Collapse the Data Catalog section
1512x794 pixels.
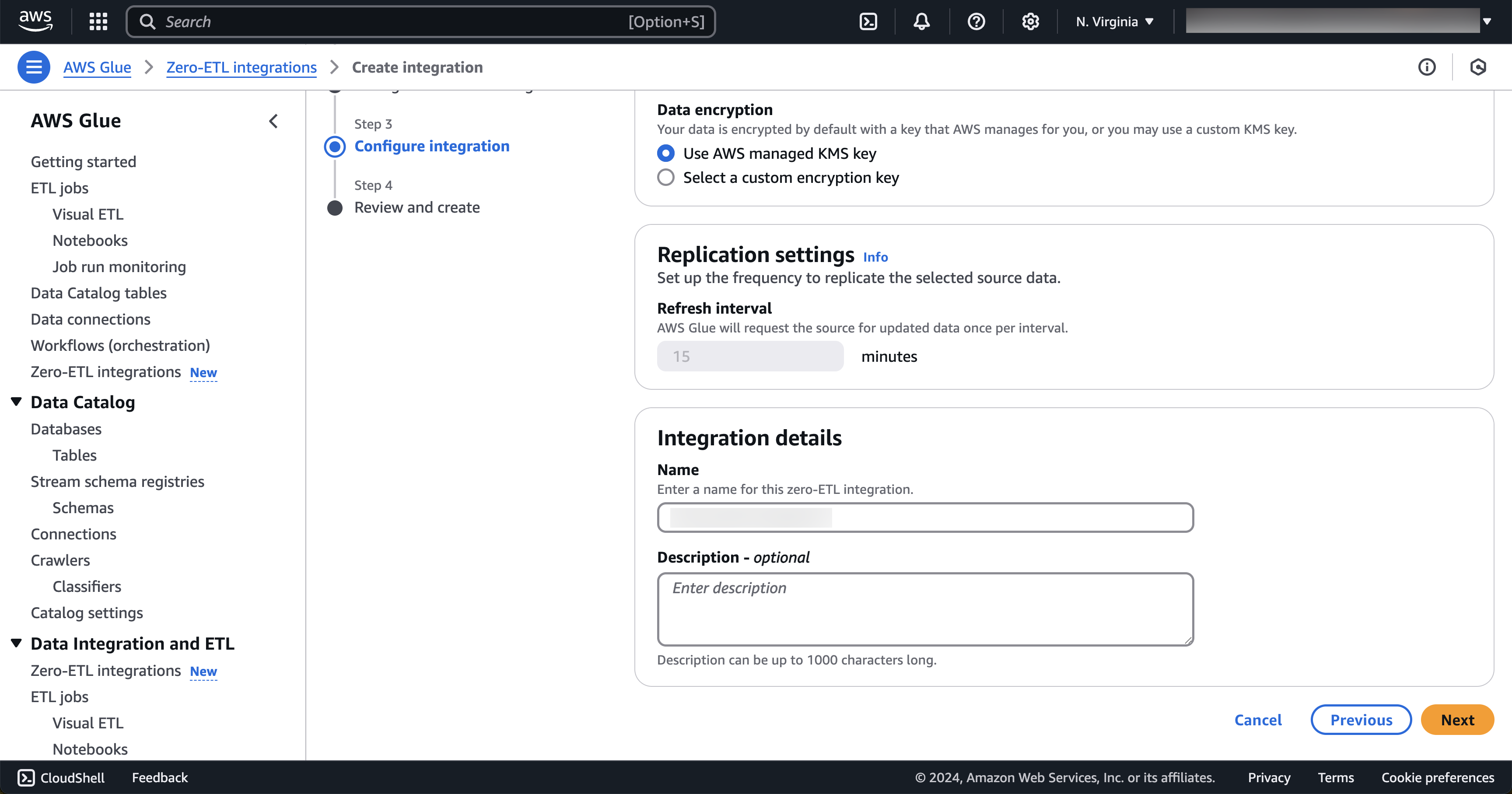click(x=17, y=402)
